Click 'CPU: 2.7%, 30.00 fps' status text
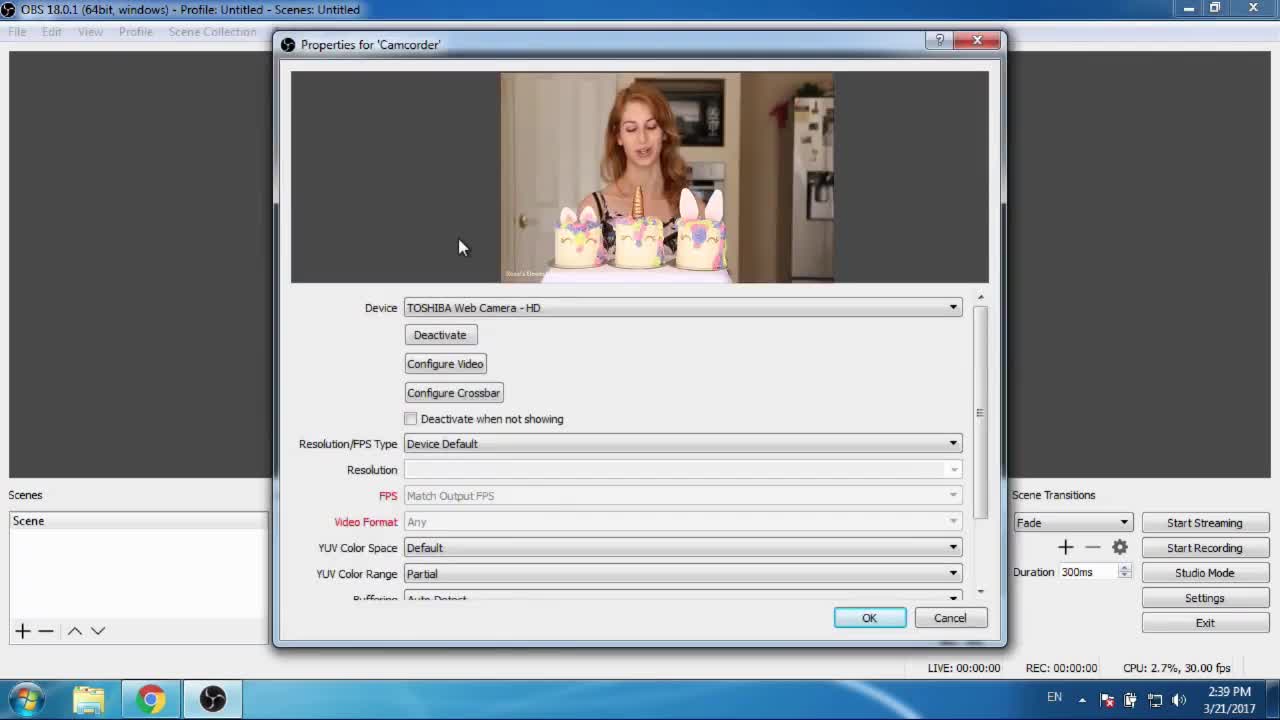The image size is (1280, 720). (1176, 668)
